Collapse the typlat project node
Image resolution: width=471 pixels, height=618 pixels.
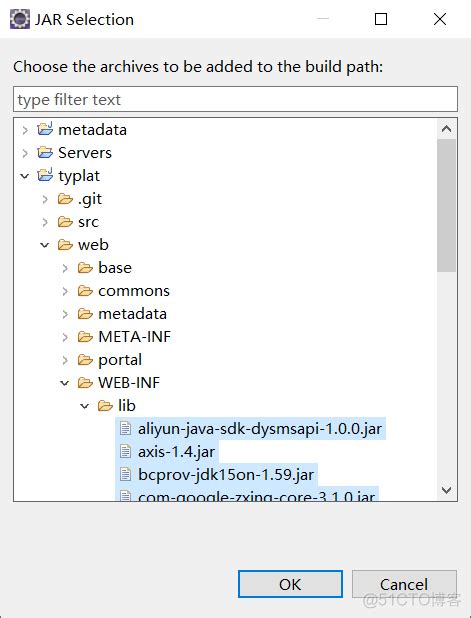click(x=25, y=176)
